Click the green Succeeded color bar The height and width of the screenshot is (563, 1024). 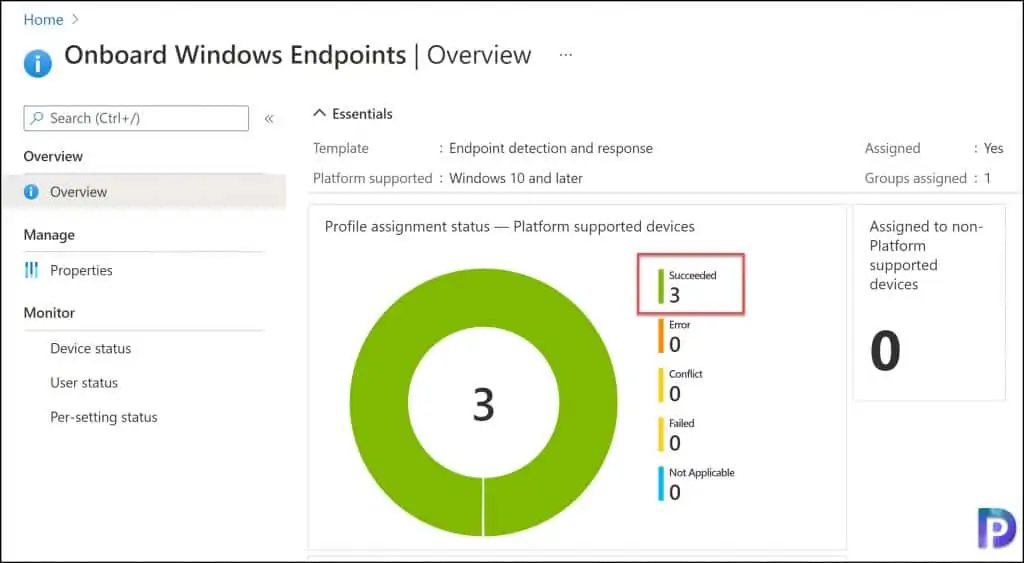click(661, 287)
